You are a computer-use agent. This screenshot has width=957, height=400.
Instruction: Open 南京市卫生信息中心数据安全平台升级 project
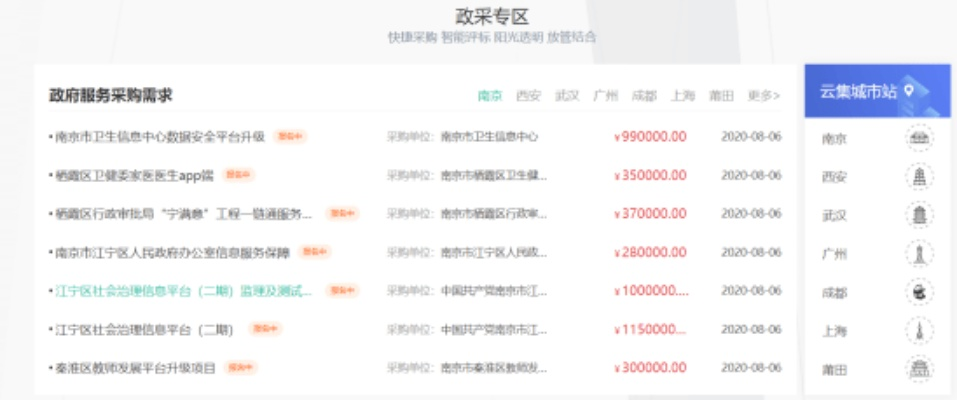pyautogui.click(x=160, y=137)
